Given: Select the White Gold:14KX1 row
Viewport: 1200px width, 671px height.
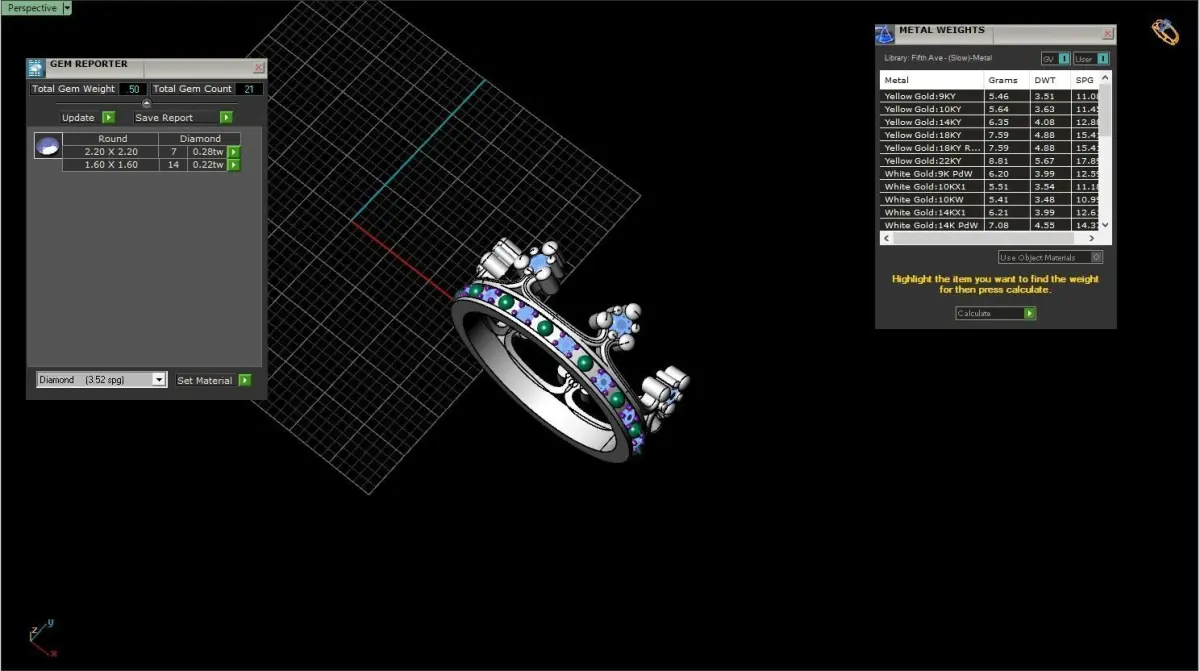Looking at the screenshot, I should pyautogui.click(x=989, y=213).
